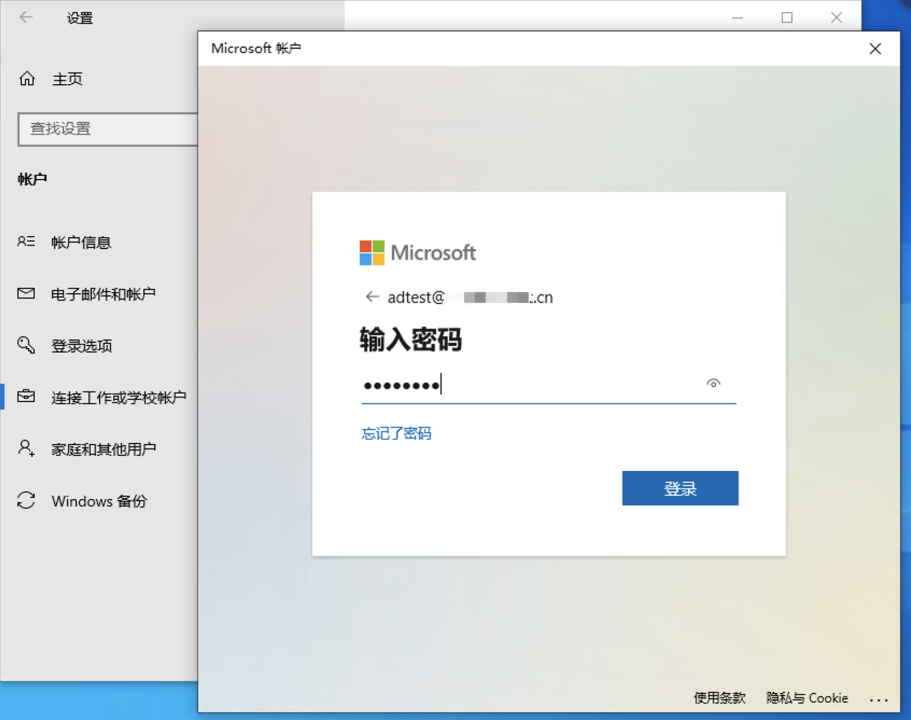Click the key icon for 登录选项

tap(26, 345)
